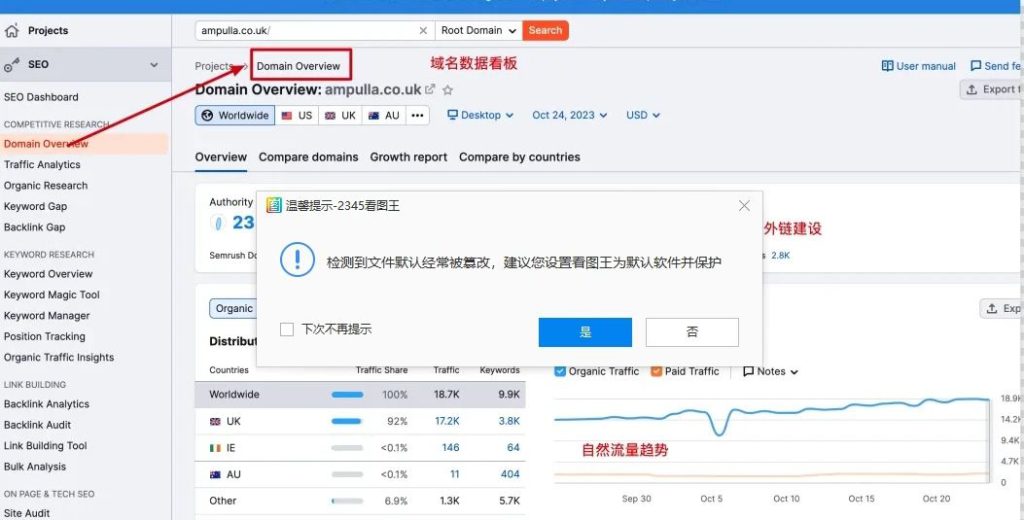
Task: Switch to Compare by countries tab
Action: point(519,157)
